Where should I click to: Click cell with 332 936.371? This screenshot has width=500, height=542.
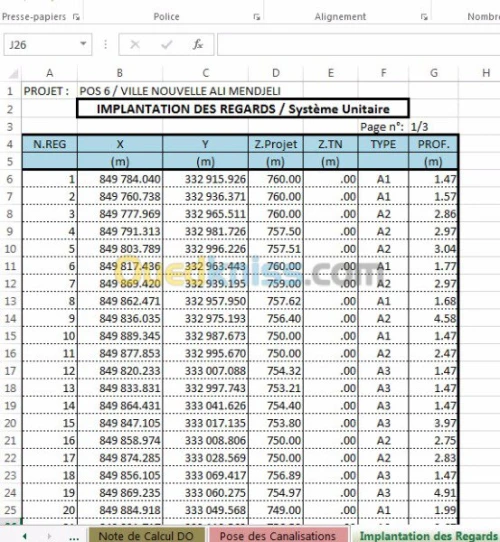tap(205, 197)
